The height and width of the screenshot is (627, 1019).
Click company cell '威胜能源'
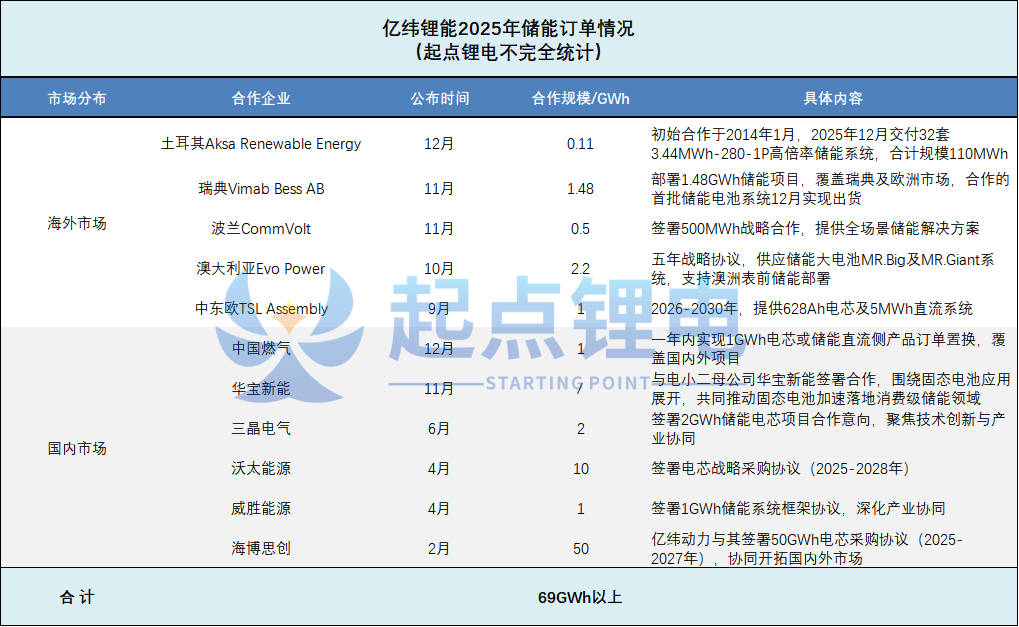261,509
